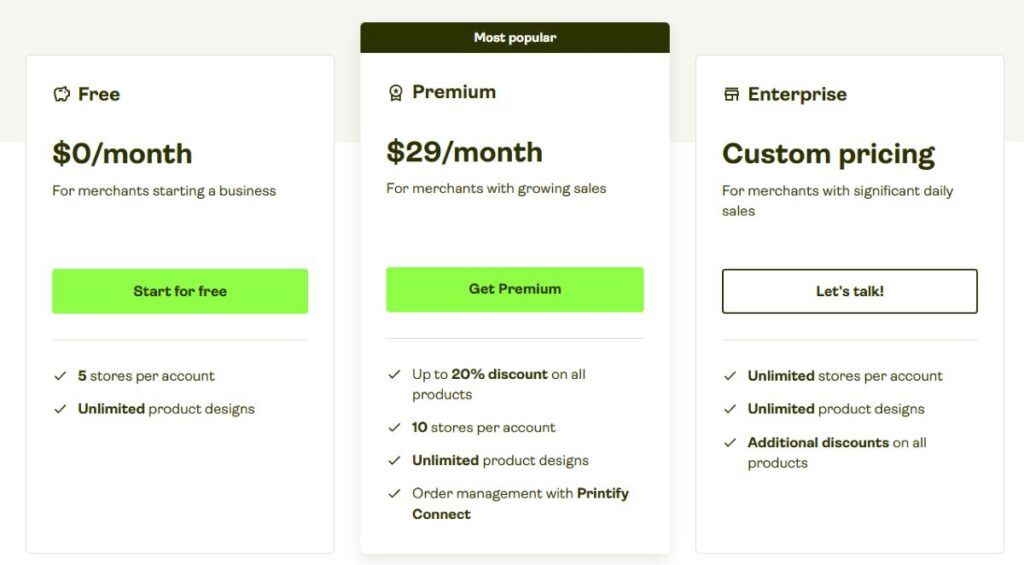Click the $29/month price heading
The image size is (1024, 565).
(x=464, y=152)
